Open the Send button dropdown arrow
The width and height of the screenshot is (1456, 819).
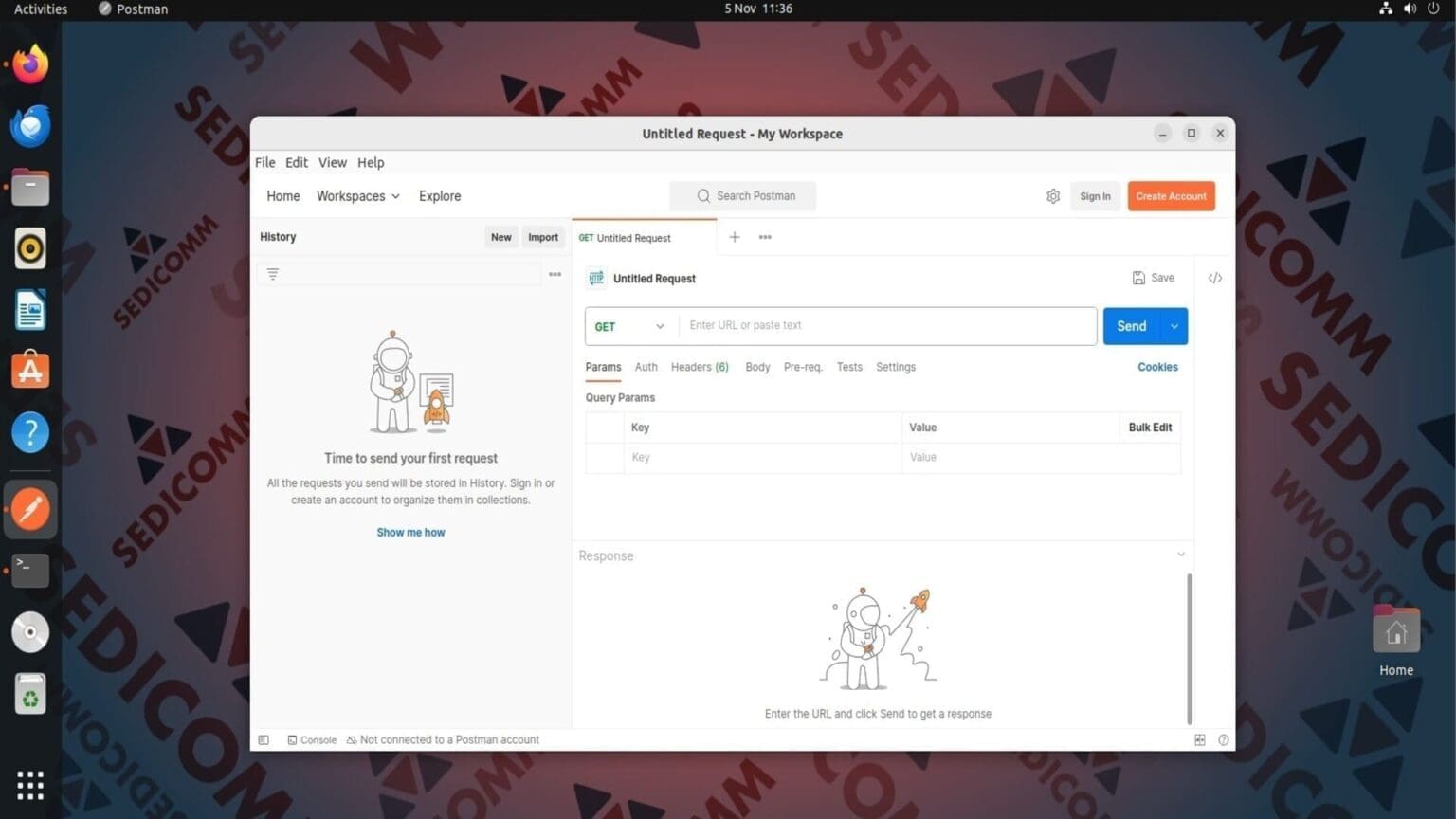point(1174,326)
